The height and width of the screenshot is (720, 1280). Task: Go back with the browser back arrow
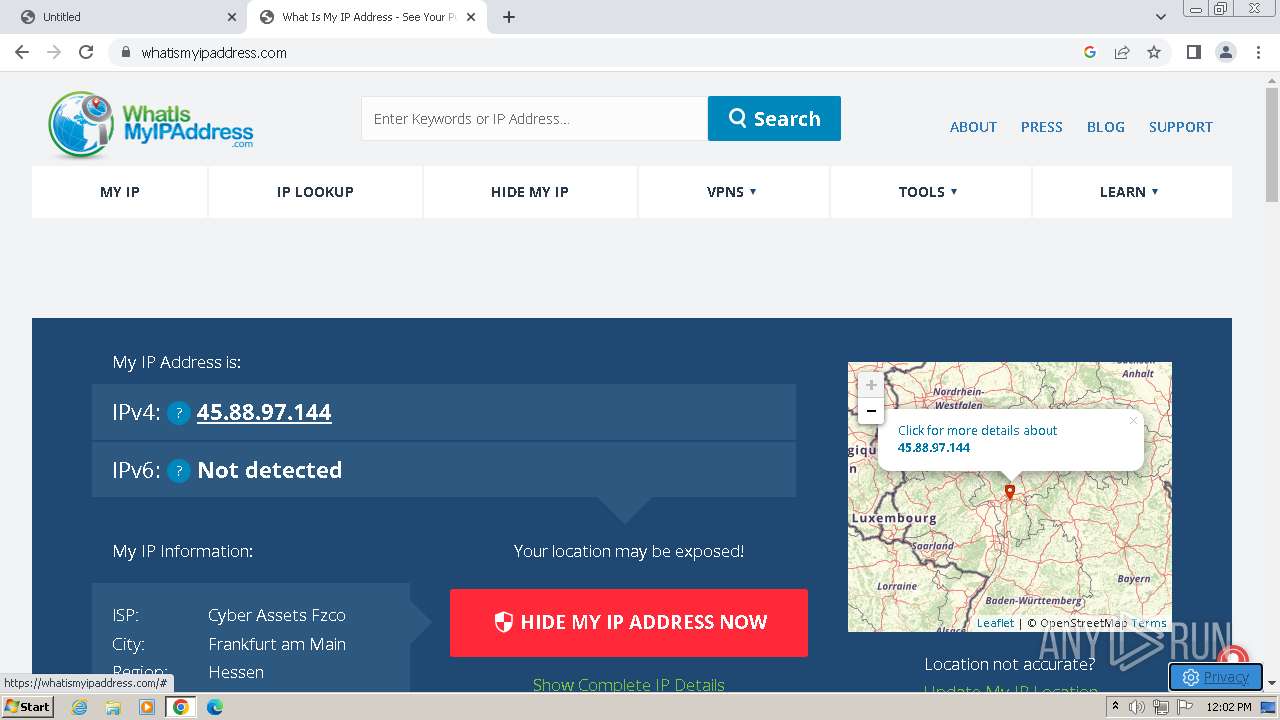[x=22, y=52]
